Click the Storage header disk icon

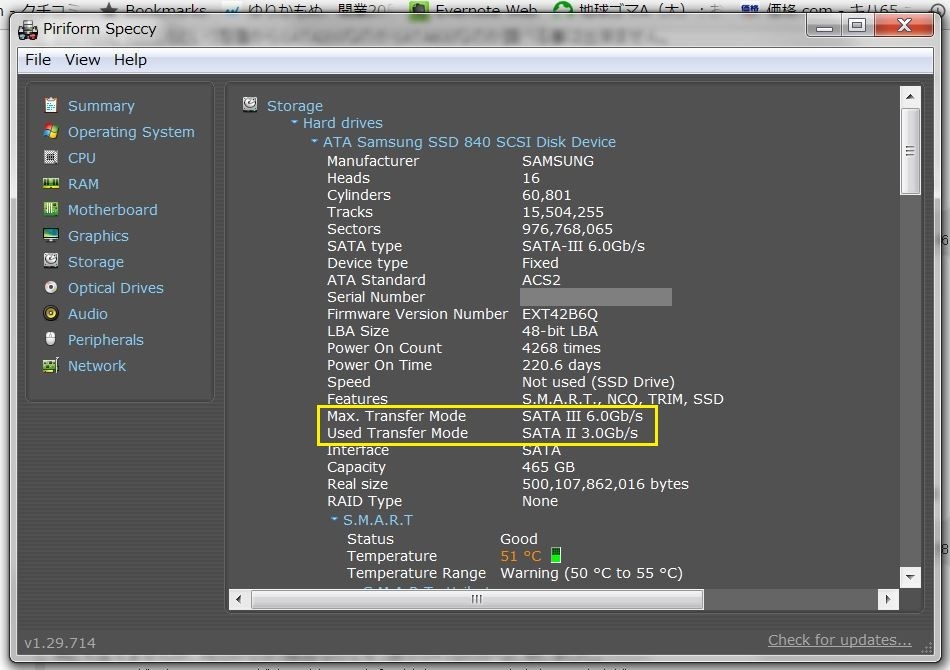coord(250,104)
